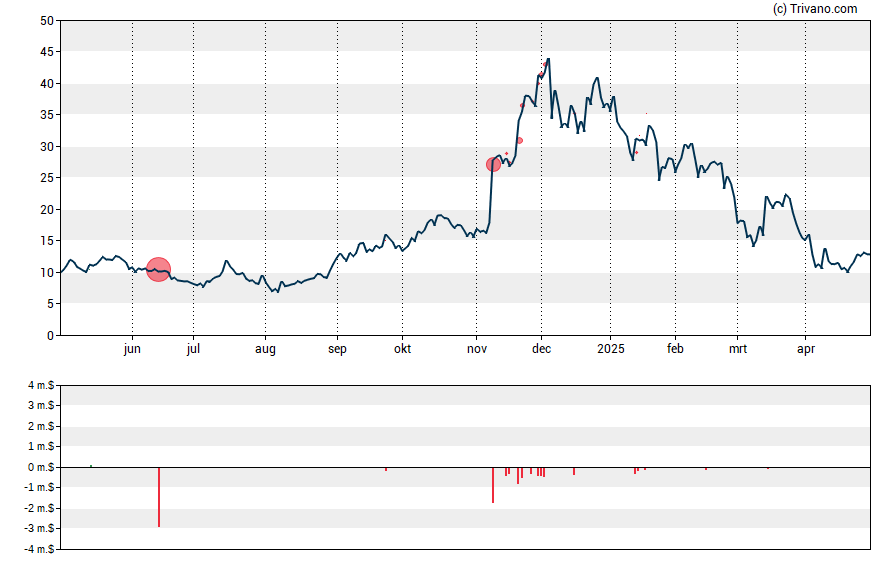This screenshot has width=888, height=565.
Task: Click the '2 m.$' axis label
Action: pos(41,426)
